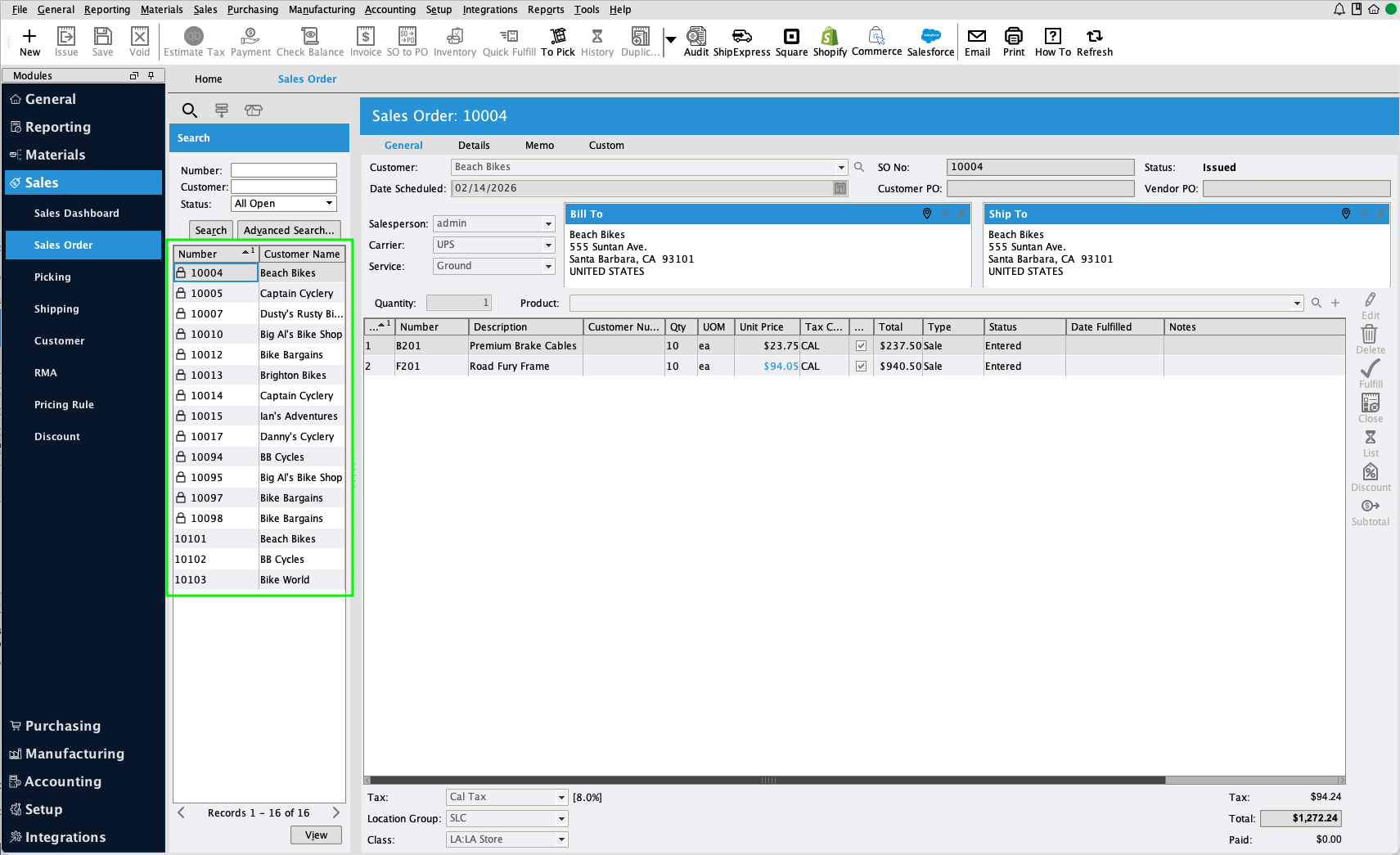Open the To Pick toolbar icon
The height and width of the screenshot is (855, 1400).
pyautogui.click(x=558, y=42)
